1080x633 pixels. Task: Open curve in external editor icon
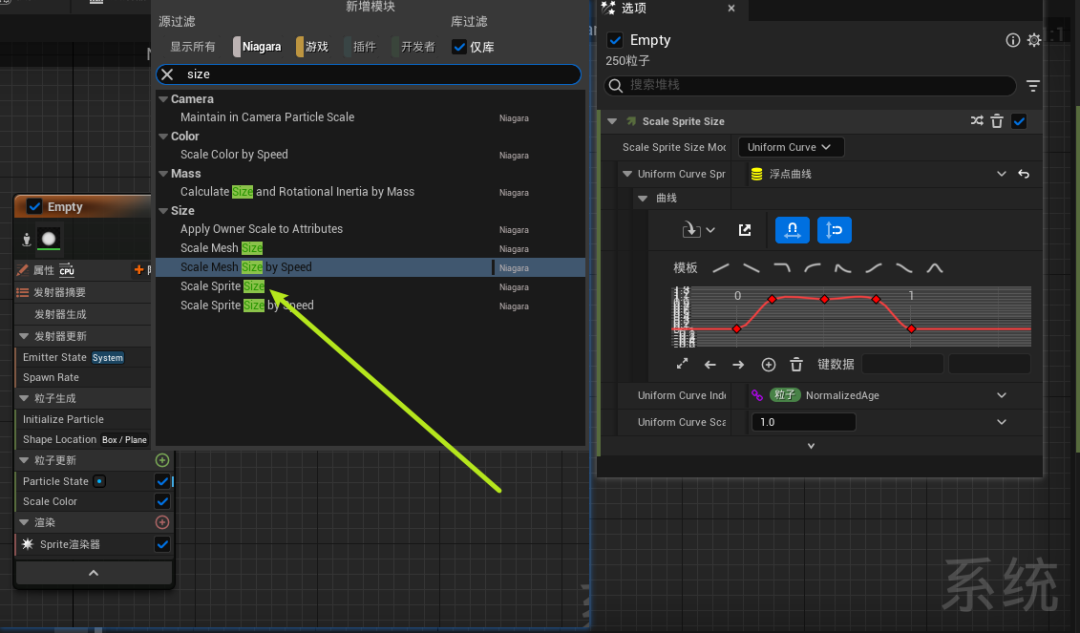pos(745,230)
